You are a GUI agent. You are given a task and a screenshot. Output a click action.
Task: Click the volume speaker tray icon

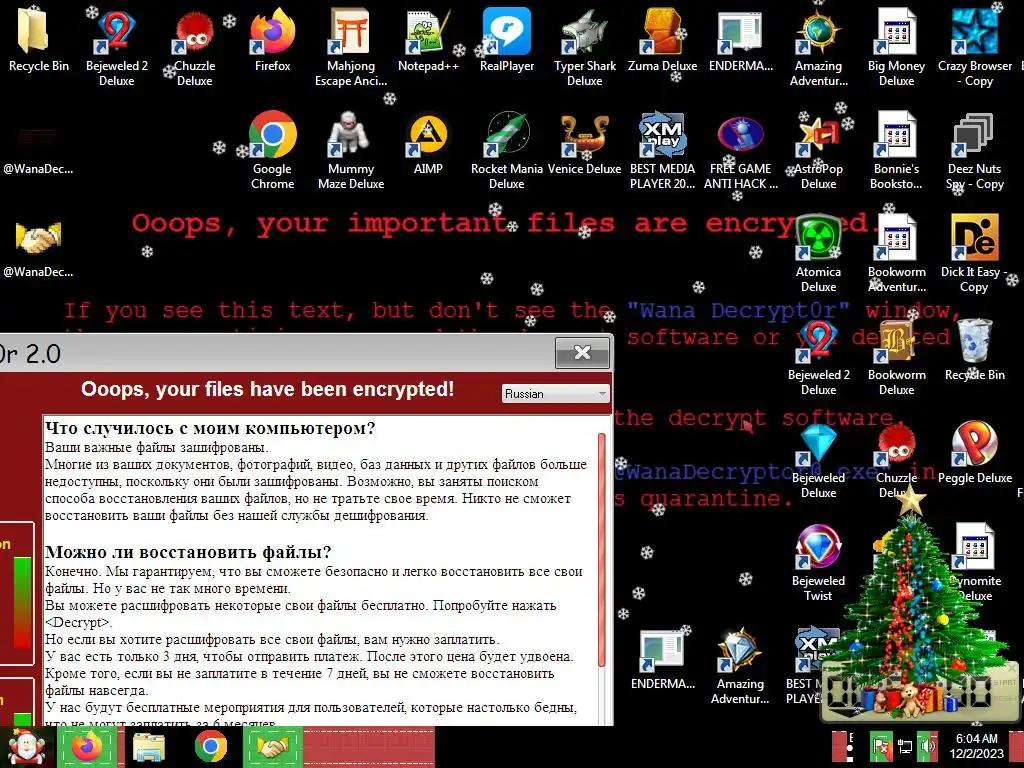click(927, 745)
